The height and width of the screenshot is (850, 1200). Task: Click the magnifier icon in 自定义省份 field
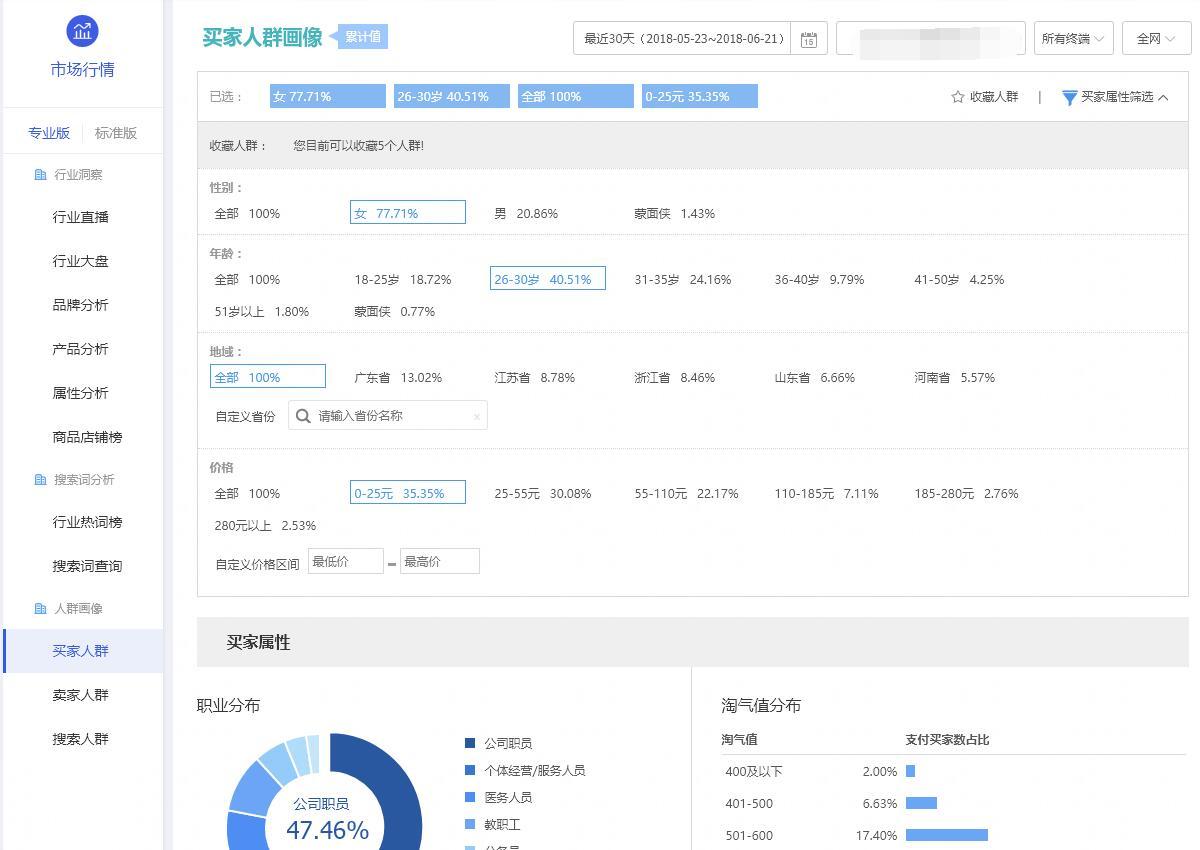tap(303, 415)
